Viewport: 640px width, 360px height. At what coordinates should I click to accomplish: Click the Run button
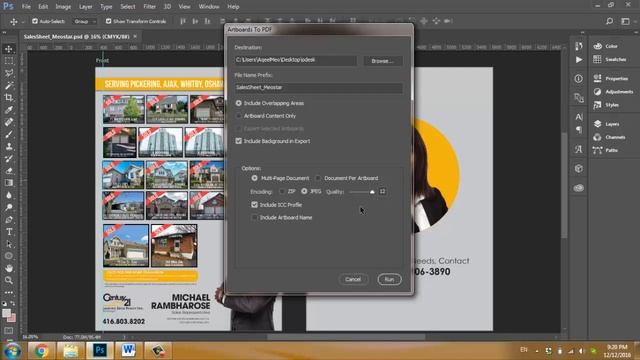(x=389, y=280)
